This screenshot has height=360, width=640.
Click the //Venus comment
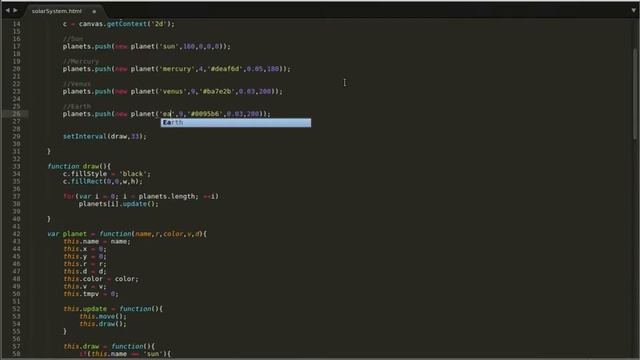point(77,84)
